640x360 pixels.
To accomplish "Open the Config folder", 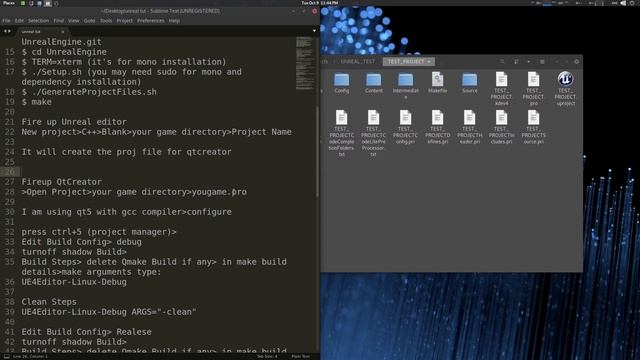I will coord(342,83).
